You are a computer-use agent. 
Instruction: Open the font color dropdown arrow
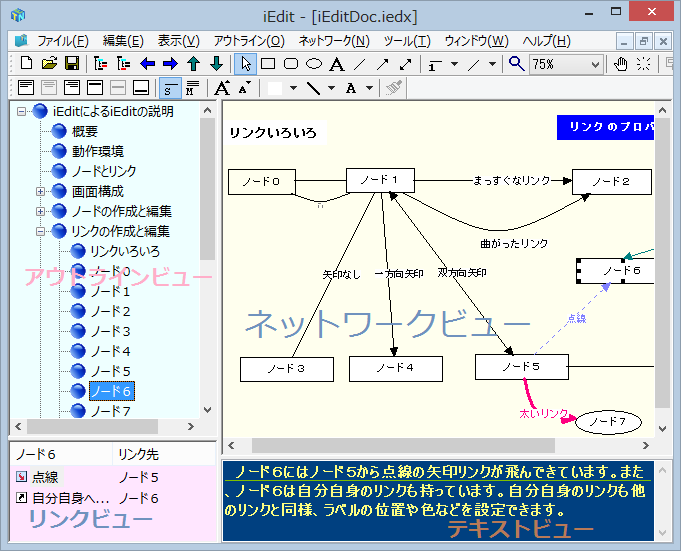[369, 88]
